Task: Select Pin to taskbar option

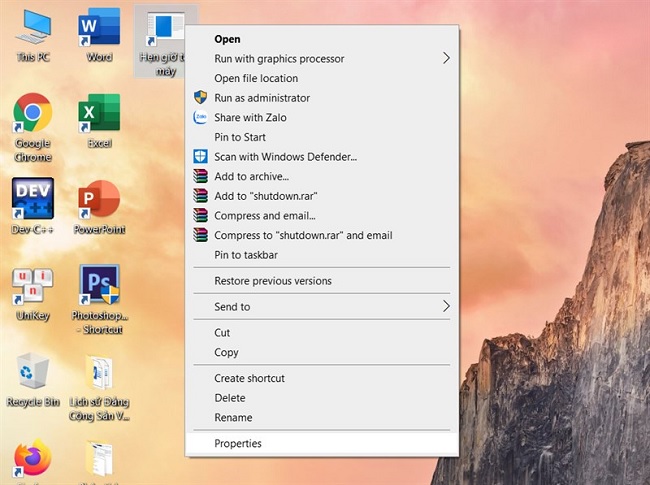Action: pyautogui.click(x=248, y=255)
